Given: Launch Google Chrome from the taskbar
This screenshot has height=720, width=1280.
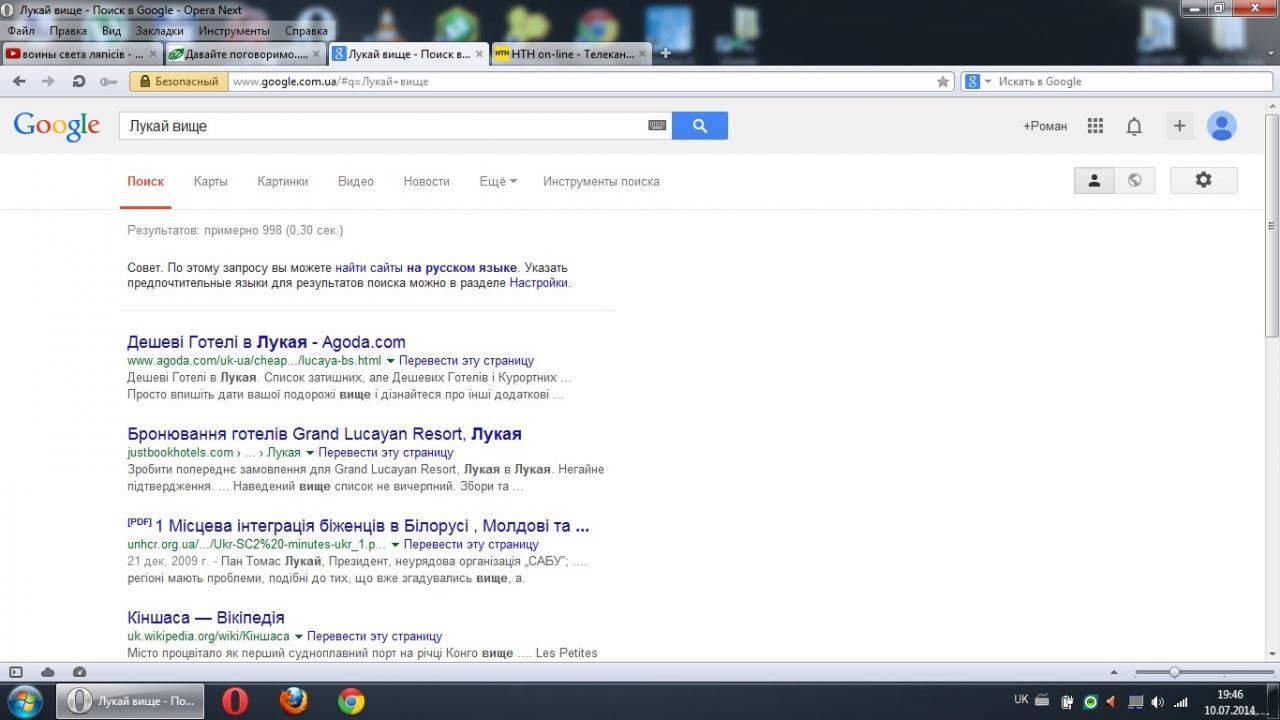Looking at the screenshot, I should [x=351, y=701].
